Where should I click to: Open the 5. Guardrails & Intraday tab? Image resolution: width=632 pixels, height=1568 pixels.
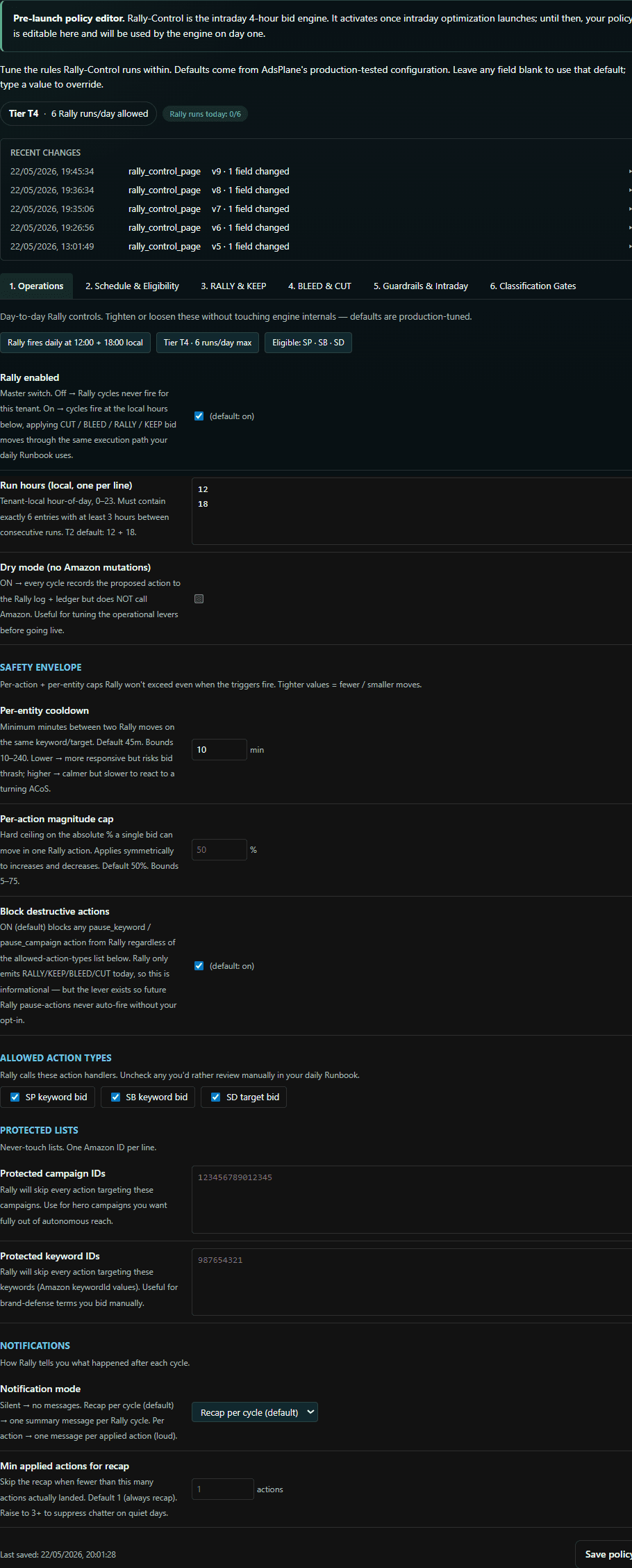click(x=421, y=286)
